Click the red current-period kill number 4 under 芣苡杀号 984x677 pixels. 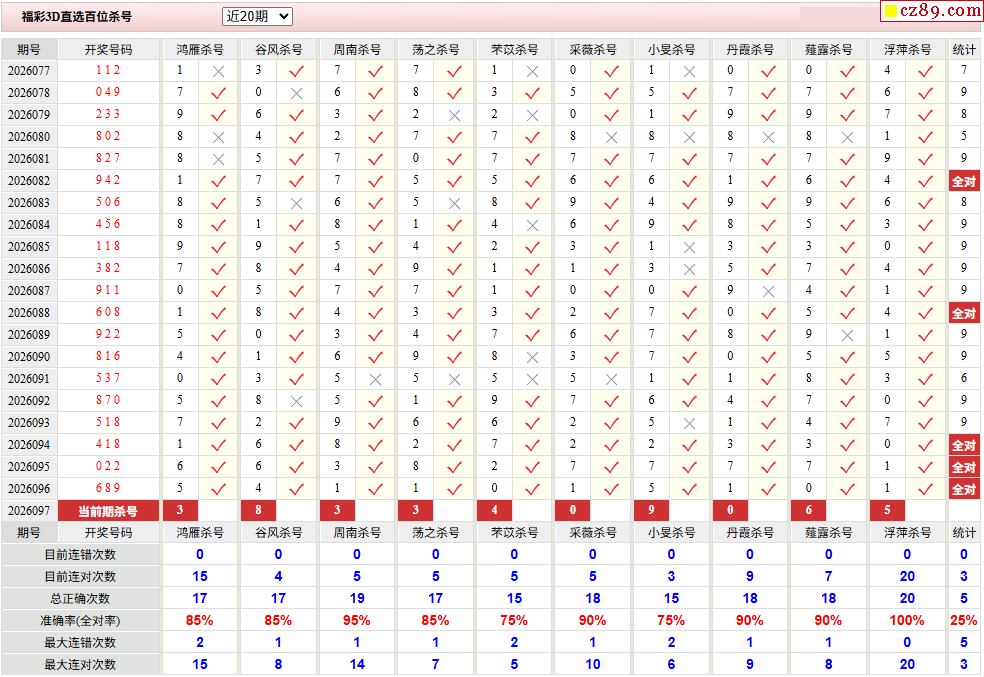tap(494, 510)
